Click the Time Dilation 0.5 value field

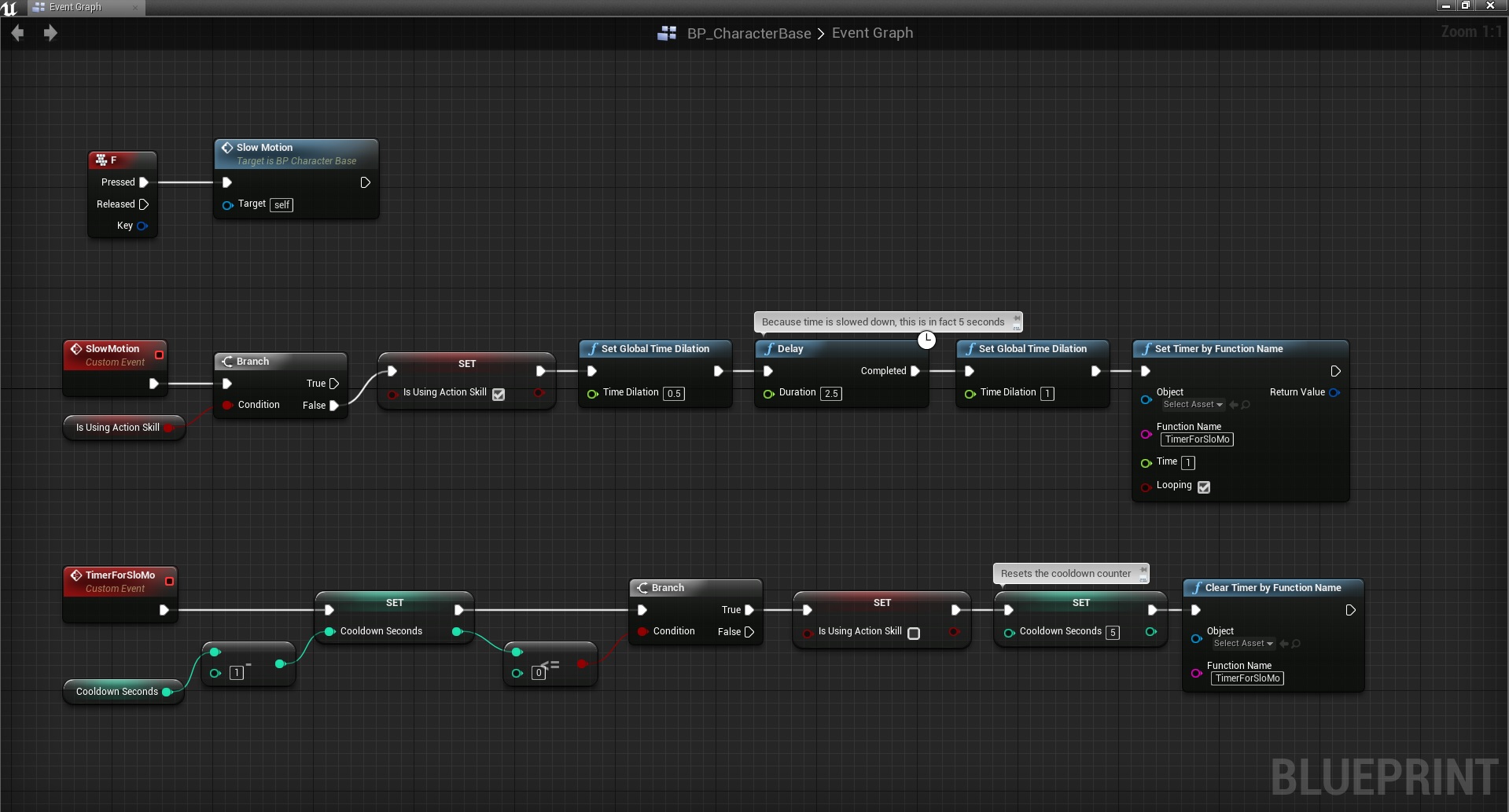(x=674, y=394)
